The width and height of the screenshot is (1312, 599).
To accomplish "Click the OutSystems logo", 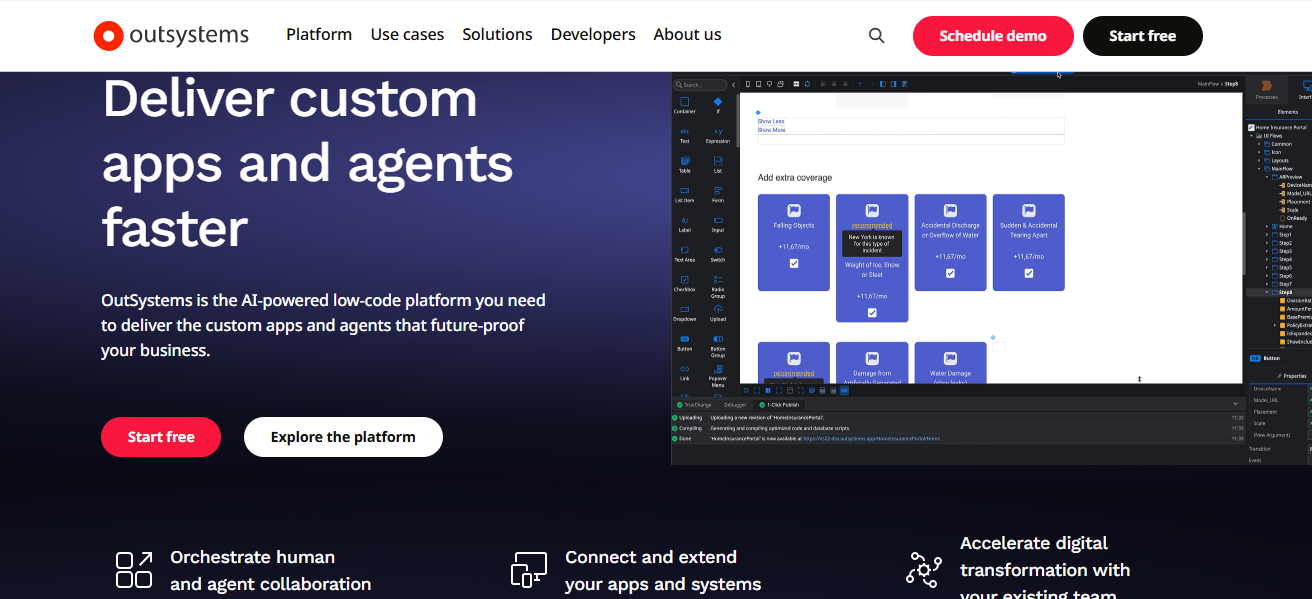I will point(171,35).
